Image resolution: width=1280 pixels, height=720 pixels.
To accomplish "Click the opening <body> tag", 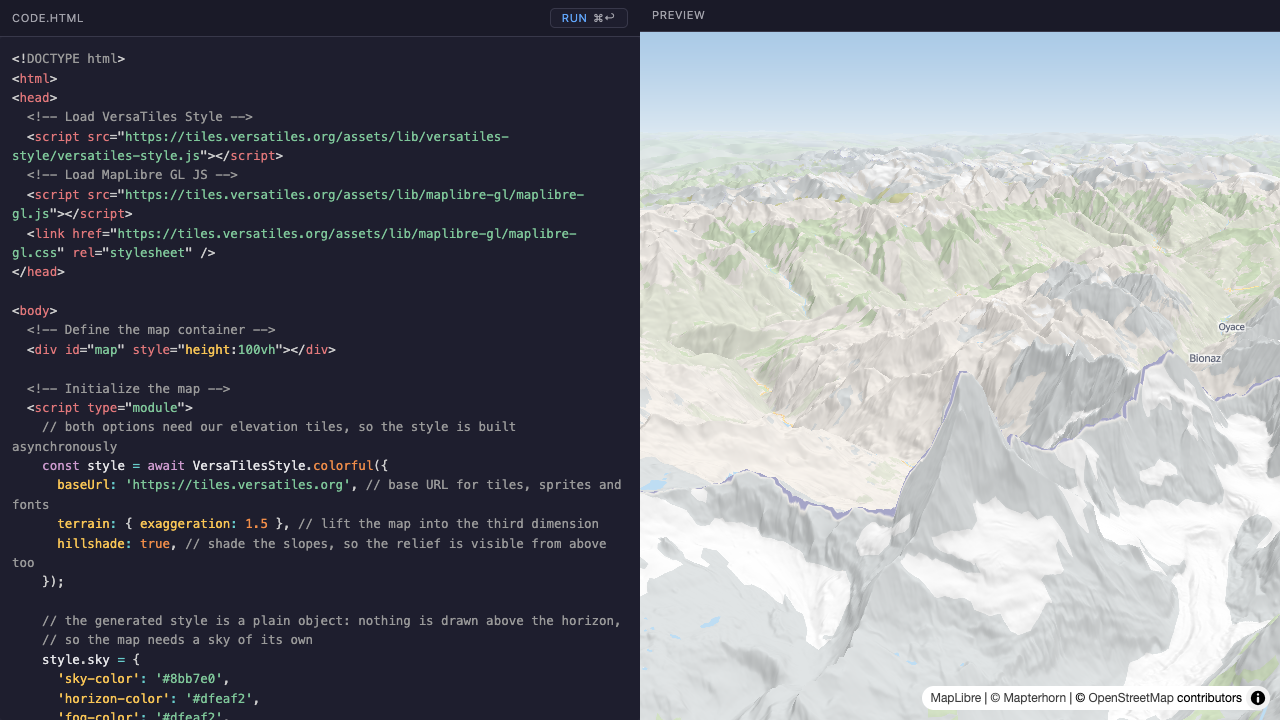I will [x=34, y=311].
